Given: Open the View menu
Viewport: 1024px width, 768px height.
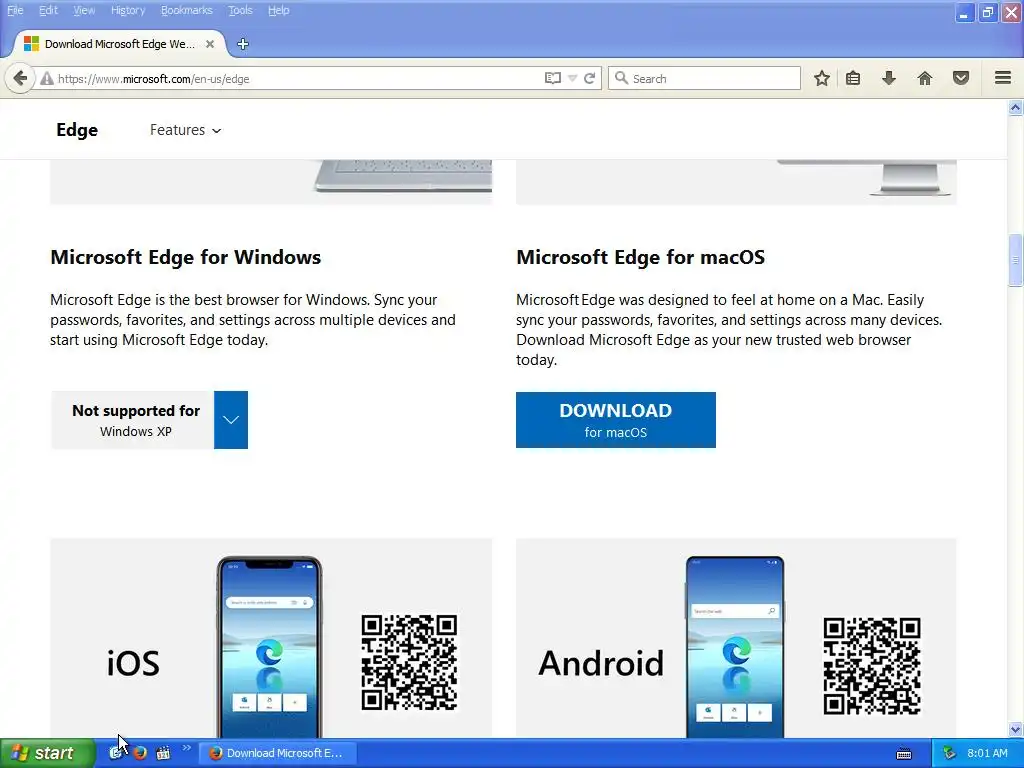Looking at the screenshot, I should click(x=84, y=10).
